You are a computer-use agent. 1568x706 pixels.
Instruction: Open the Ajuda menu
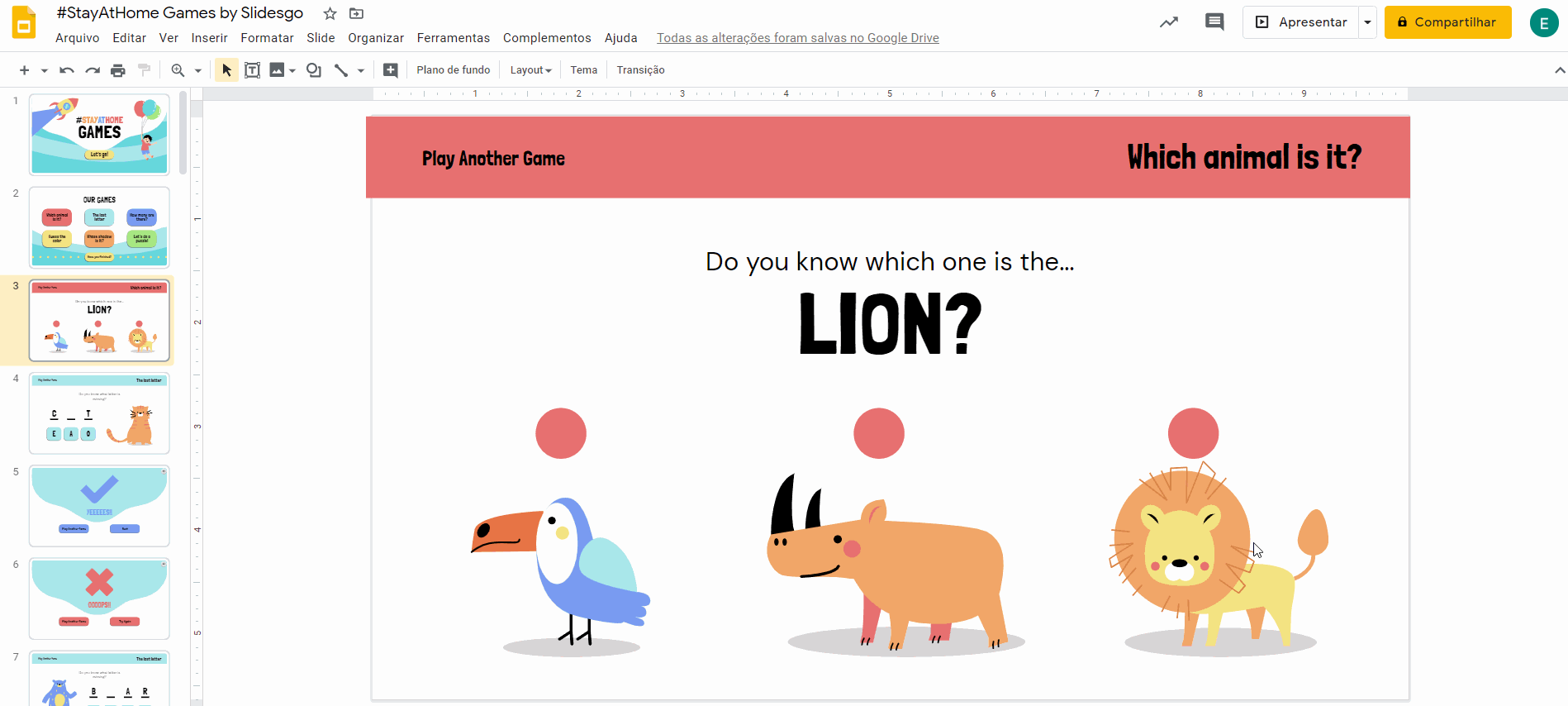pos(620,38)
